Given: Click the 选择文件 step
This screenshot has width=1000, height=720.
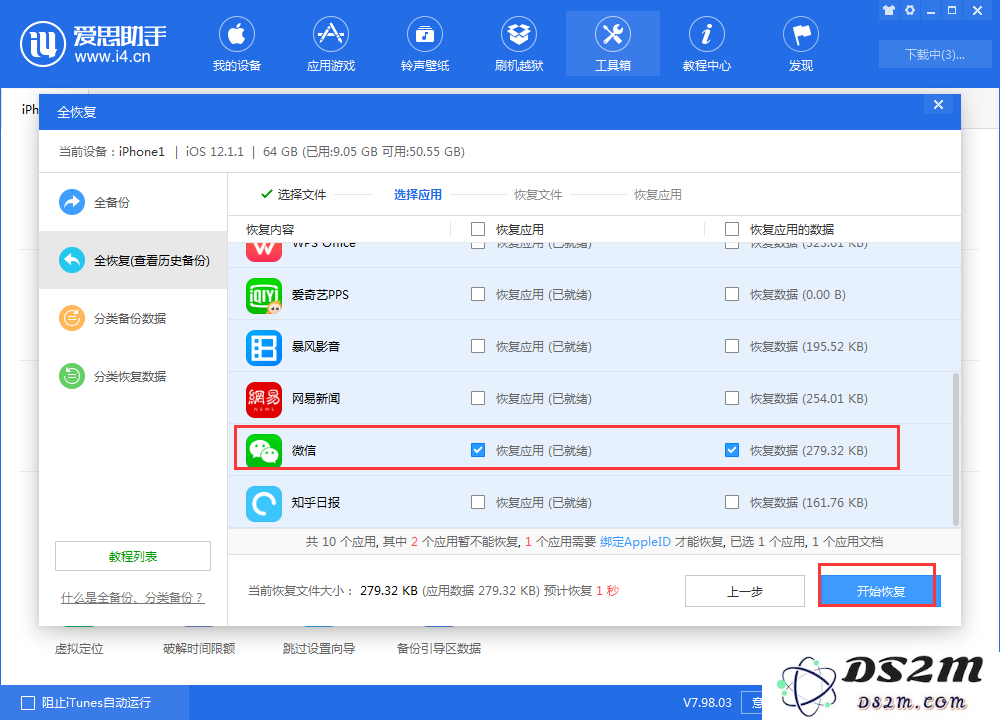Looking at the screenshot, I should [301, 195].
